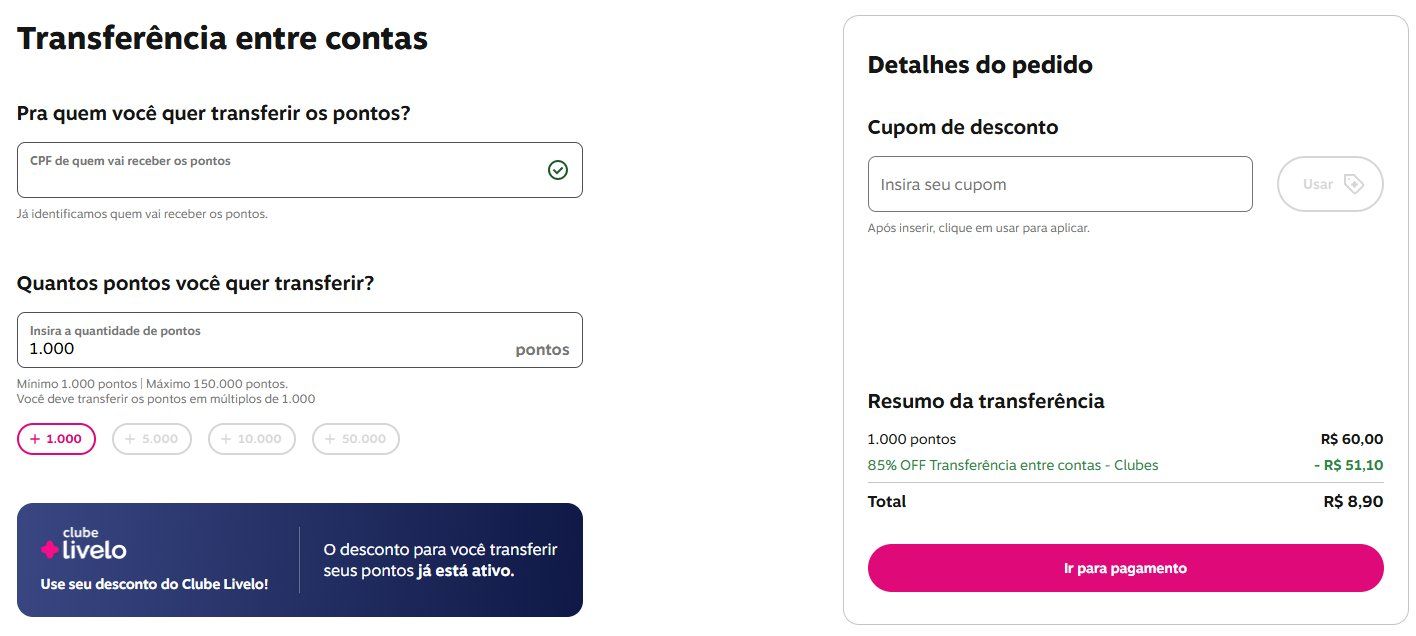Click the plus sign on the 10.000 chip

pyautogui.click(x=226, y=439)
